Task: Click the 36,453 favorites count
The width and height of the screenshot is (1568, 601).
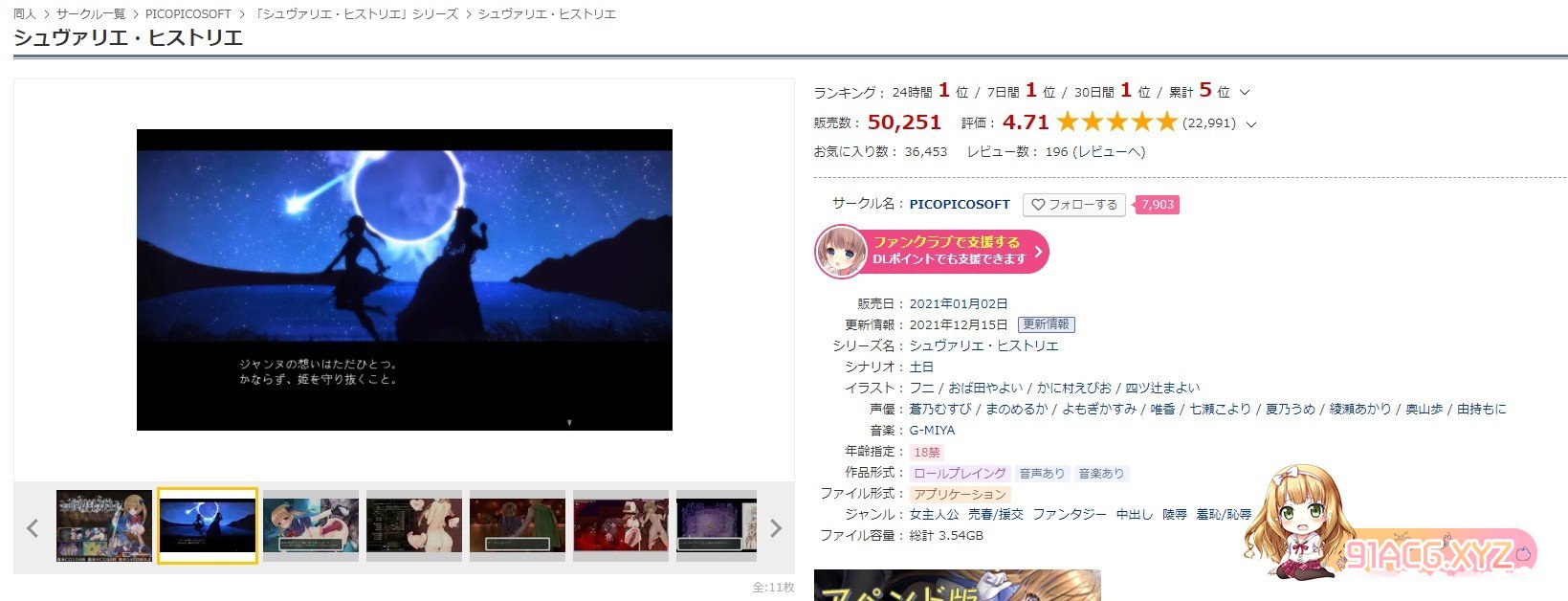Action: [925, 151]
